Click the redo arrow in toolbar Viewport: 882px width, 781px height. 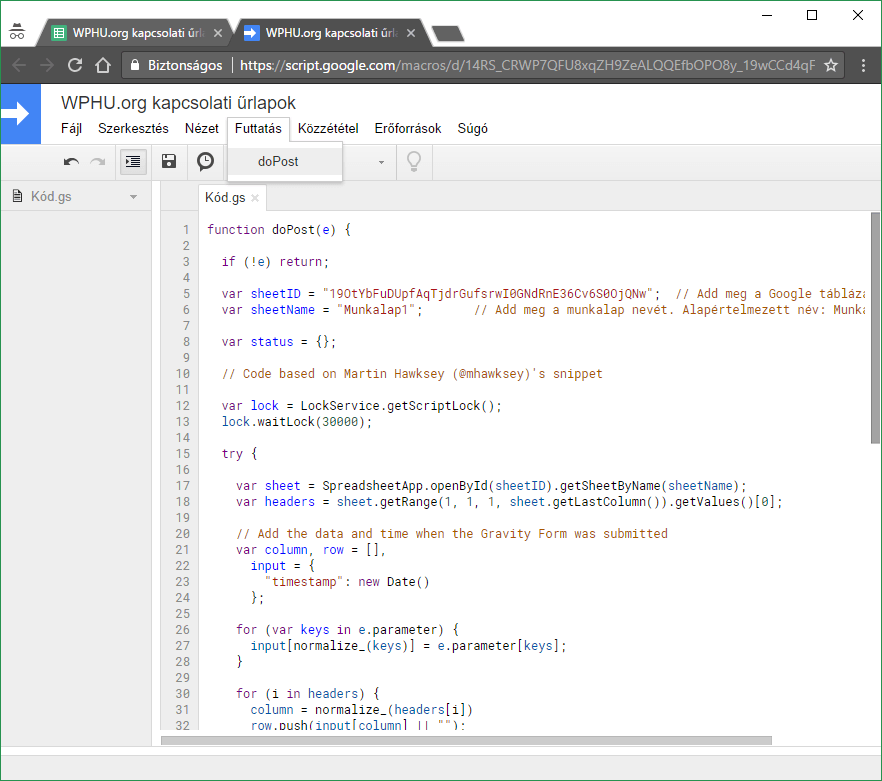point(98,162)
